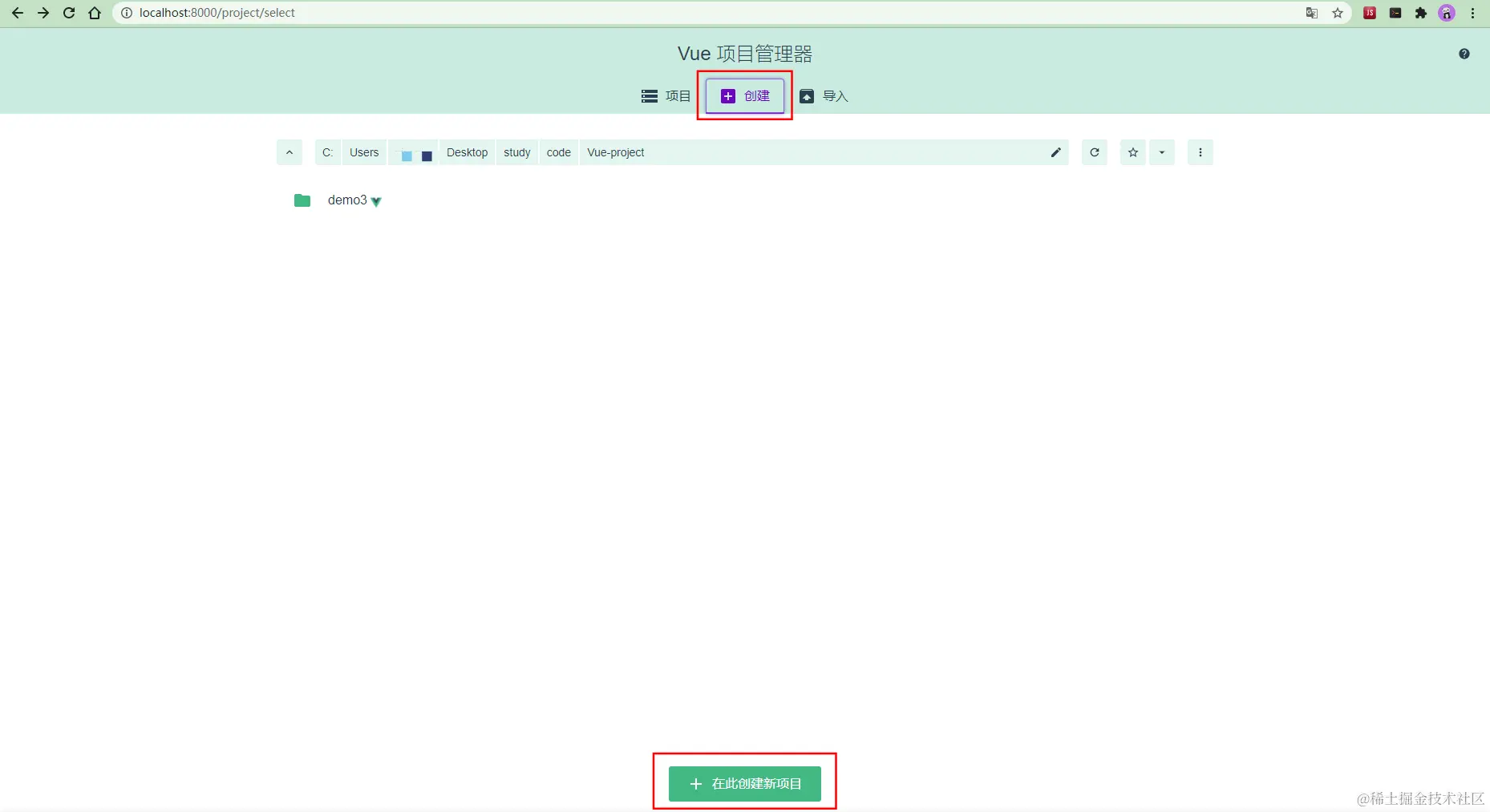1490x812 pixels.
Task: Jump to the C: path segment
Action: tap(328, 152)
